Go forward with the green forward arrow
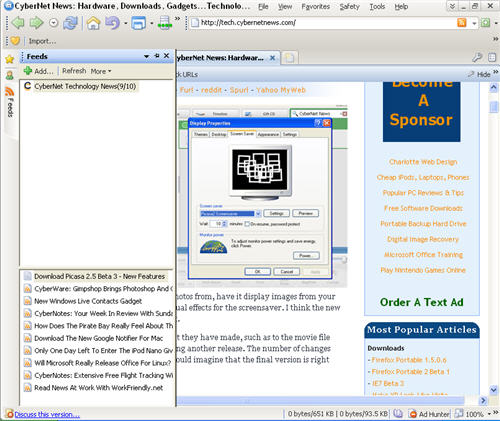Image resolution: width=500 pixels, height=421 pixels. point(36,23)
